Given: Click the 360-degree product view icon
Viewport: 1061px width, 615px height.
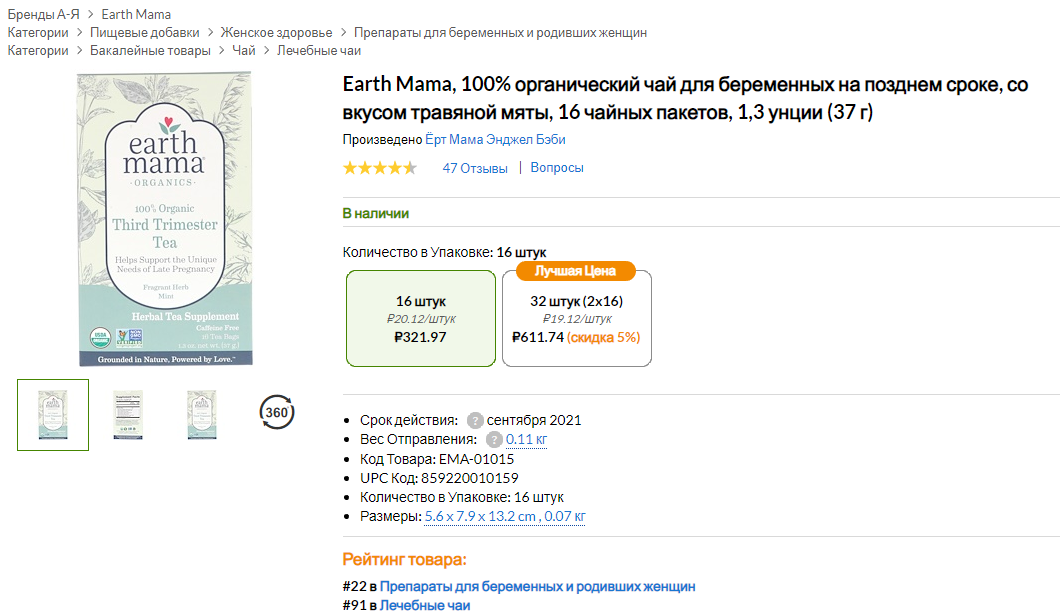Looking at the screenshot, I should click(277, 411).
